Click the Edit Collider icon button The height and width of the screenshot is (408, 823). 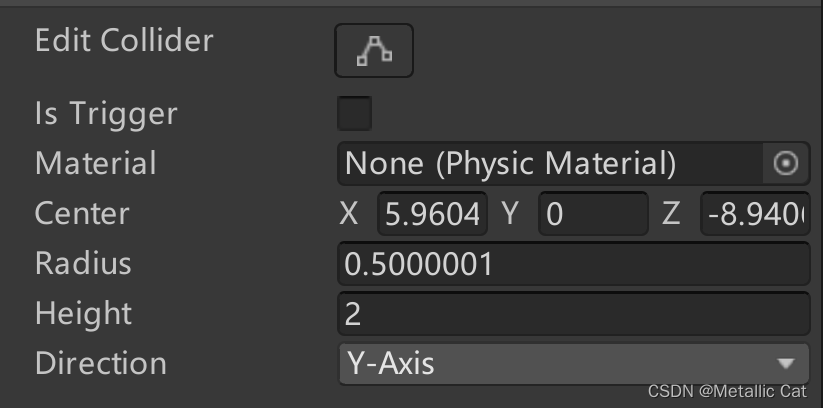point(373,50)
